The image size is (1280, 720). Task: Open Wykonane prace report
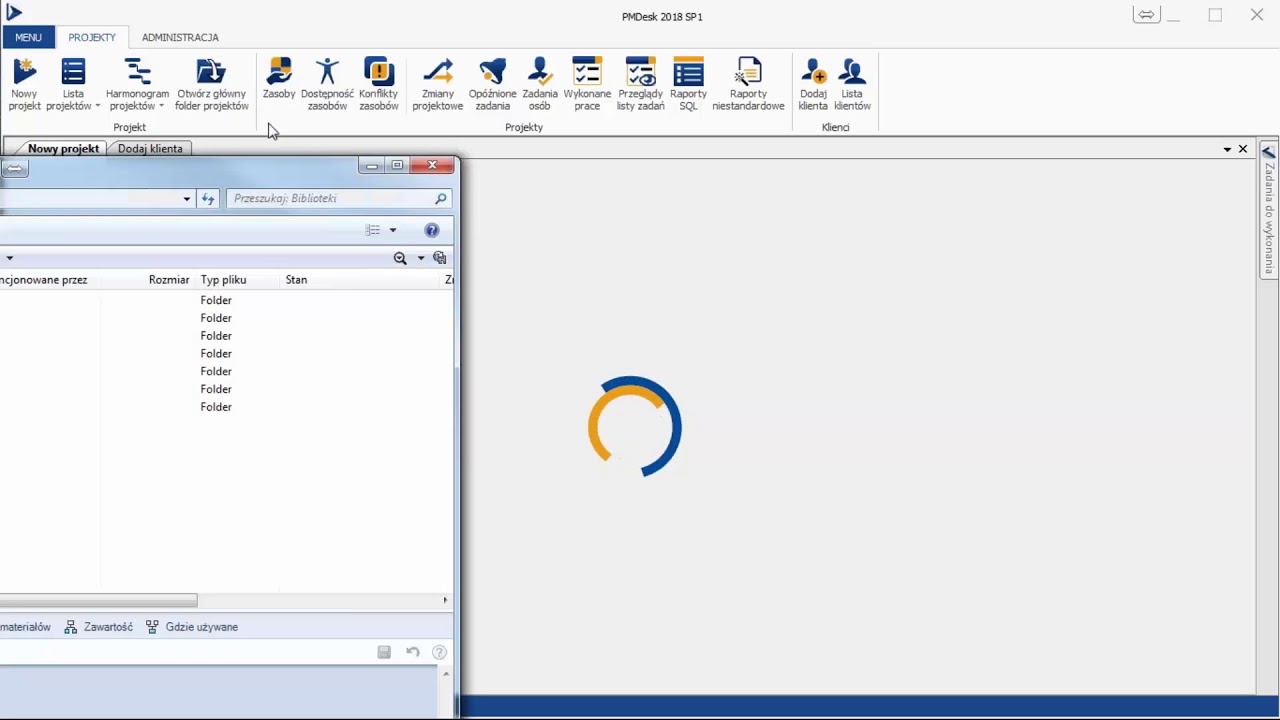pyautogui.click(x=587, y=84)
